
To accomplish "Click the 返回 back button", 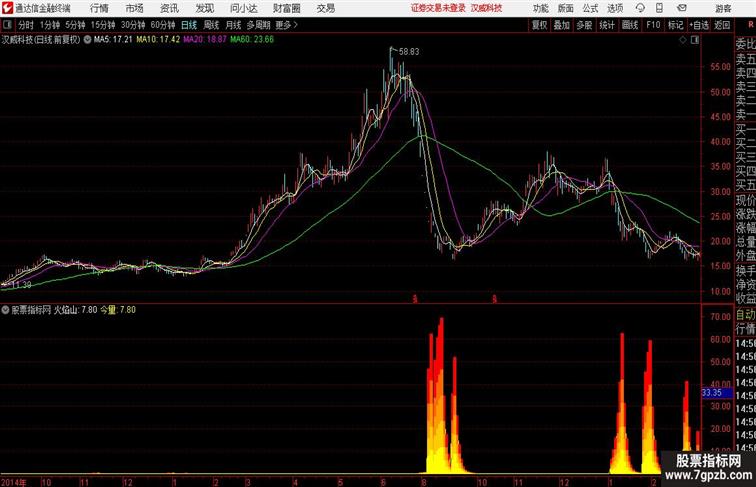I will click(x=722, y=25).
